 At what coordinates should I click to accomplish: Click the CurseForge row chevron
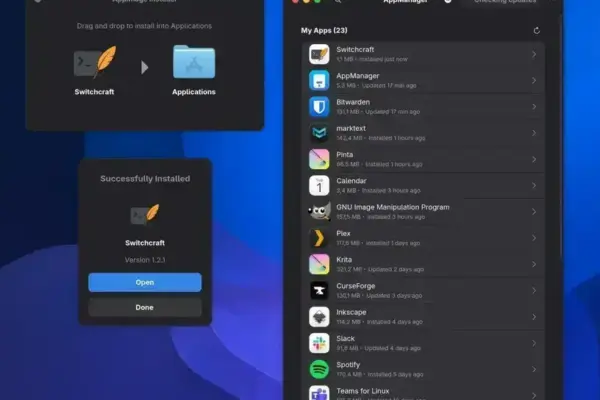point(534,291)
